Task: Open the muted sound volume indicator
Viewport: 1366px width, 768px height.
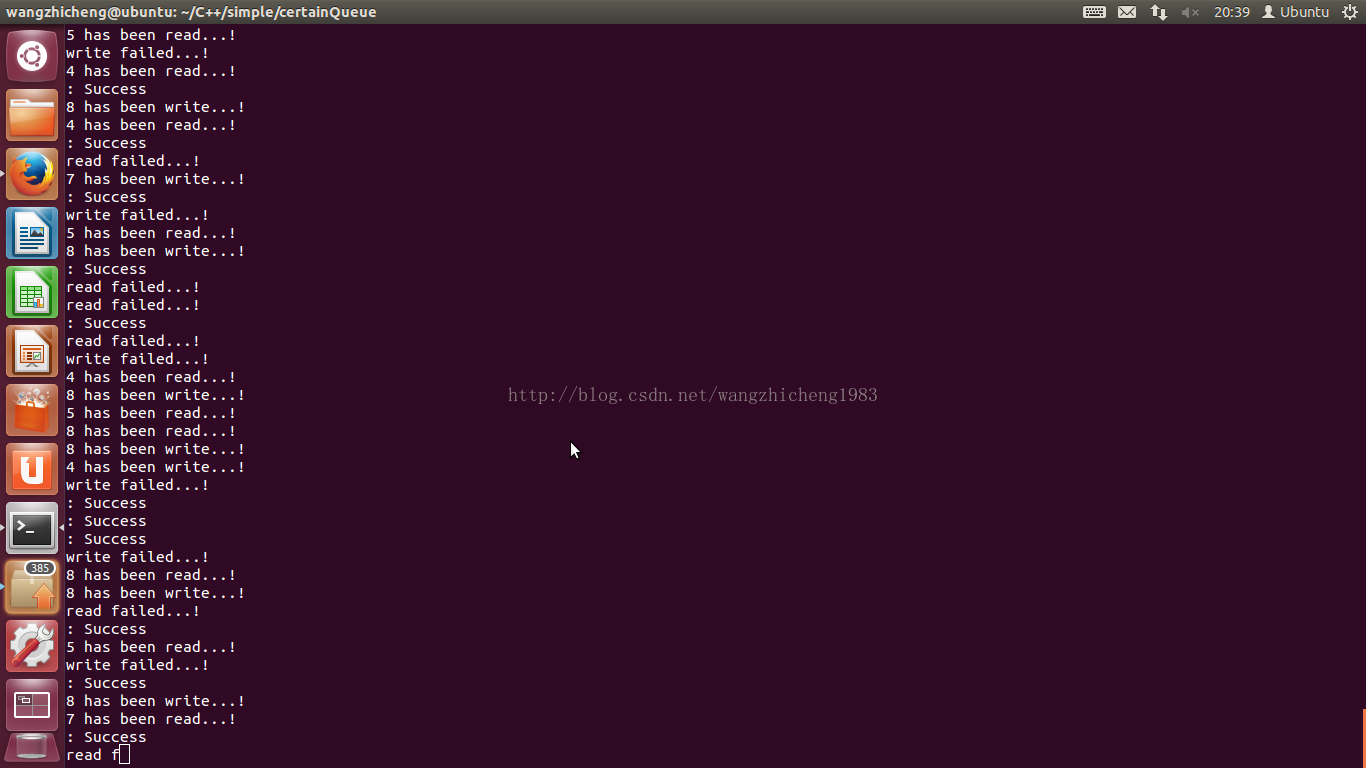Action: (x=1190, y=12)
